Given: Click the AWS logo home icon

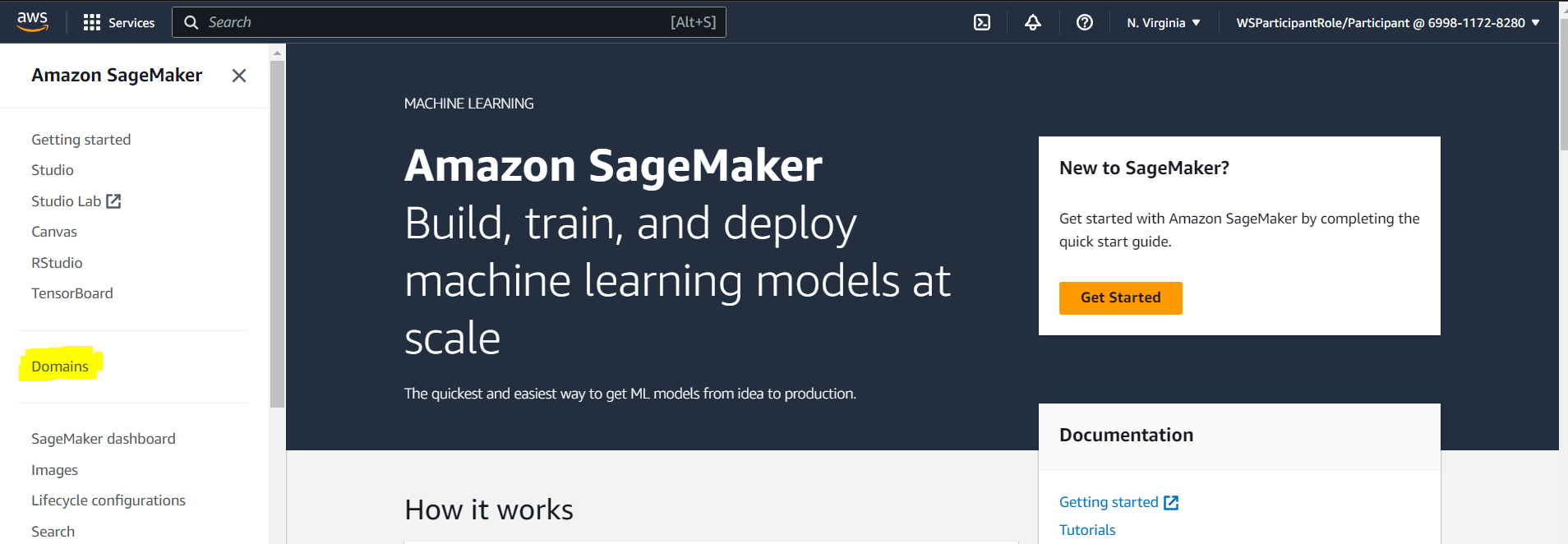Looking at the screenshot, I should (x=33, y=22).
